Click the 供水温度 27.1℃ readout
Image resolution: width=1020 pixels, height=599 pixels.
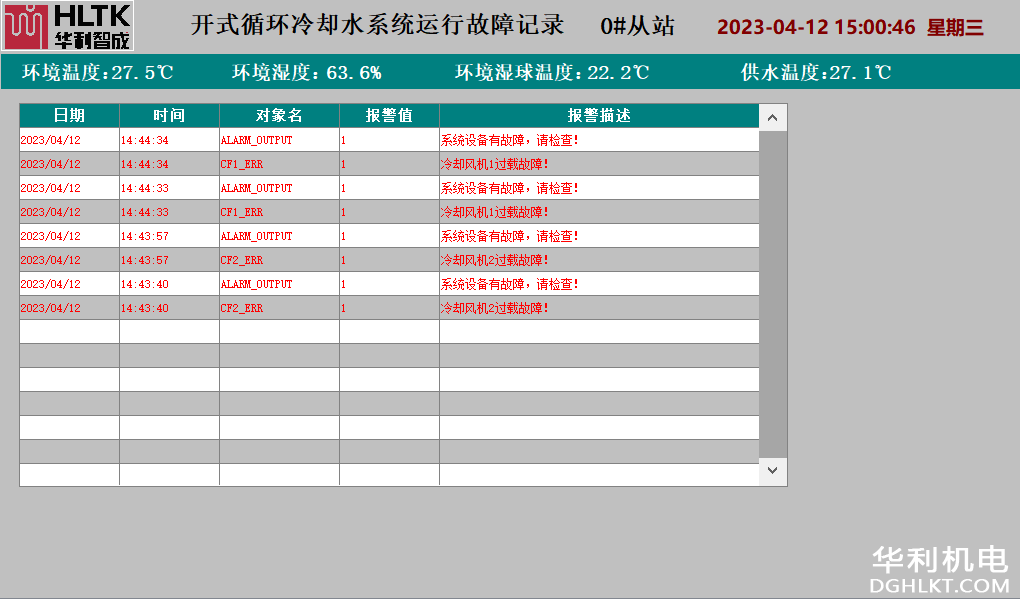(x=816, y=72)
